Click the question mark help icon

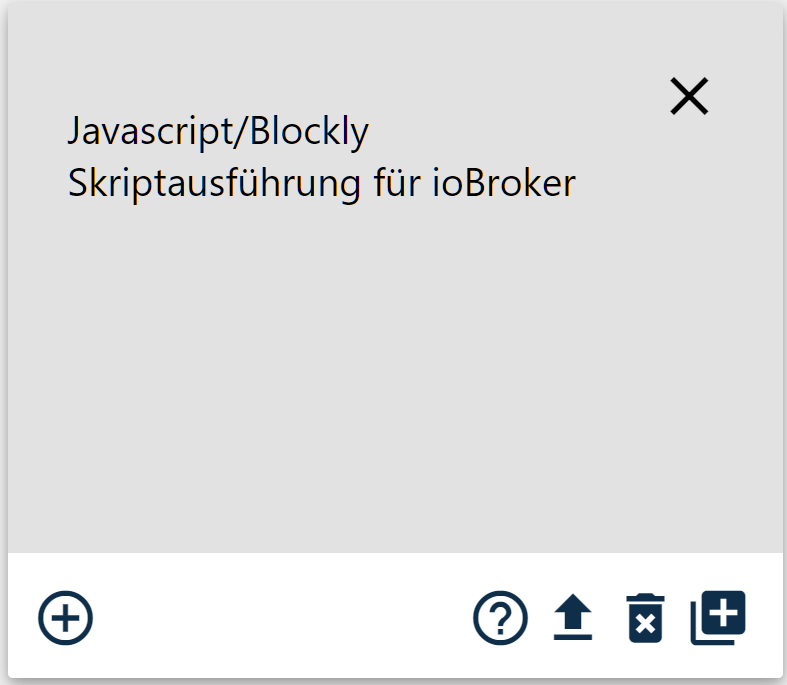pos(500,618)
